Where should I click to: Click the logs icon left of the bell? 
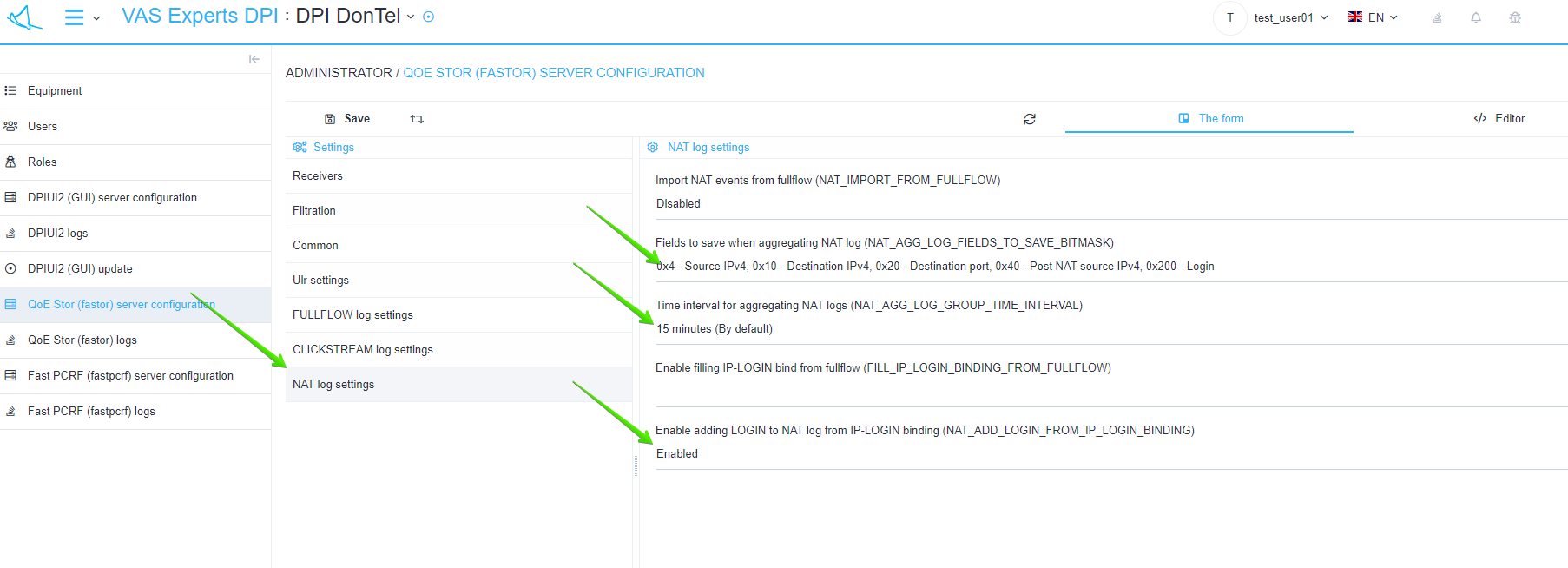(x=1437, y=17)
